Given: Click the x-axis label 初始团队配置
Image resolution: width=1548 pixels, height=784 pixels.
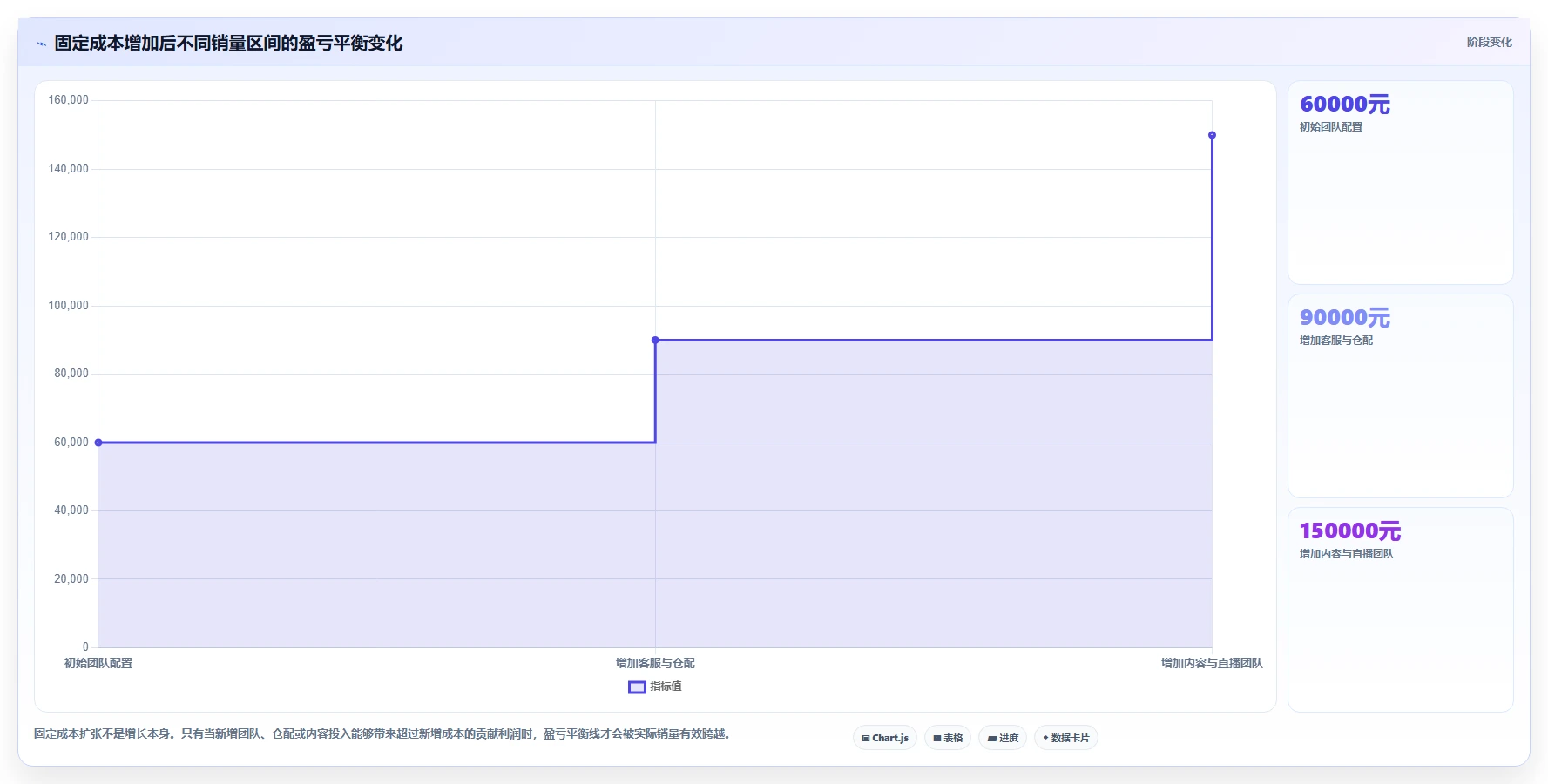Looking at the screenshot, I should [x=98, y=663].
